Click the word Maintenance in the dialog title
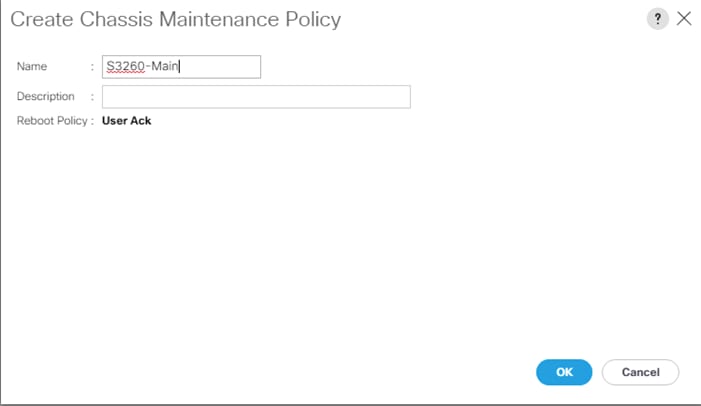Image resolution: width=701 pixels, height=406 pixels. 219,19
